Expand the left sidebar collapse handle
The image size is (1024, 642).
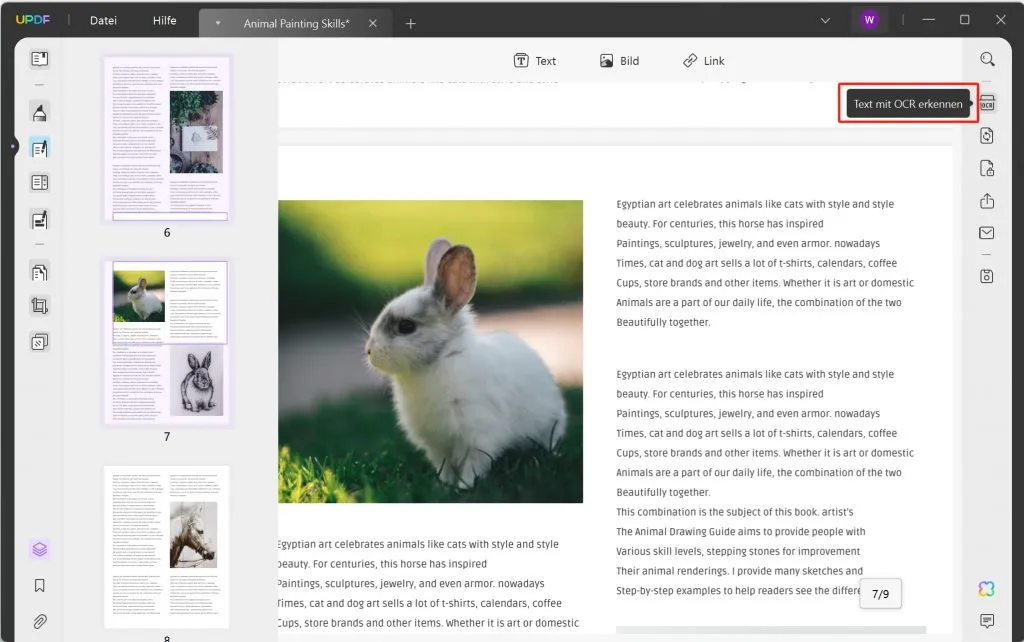point(12,147)
